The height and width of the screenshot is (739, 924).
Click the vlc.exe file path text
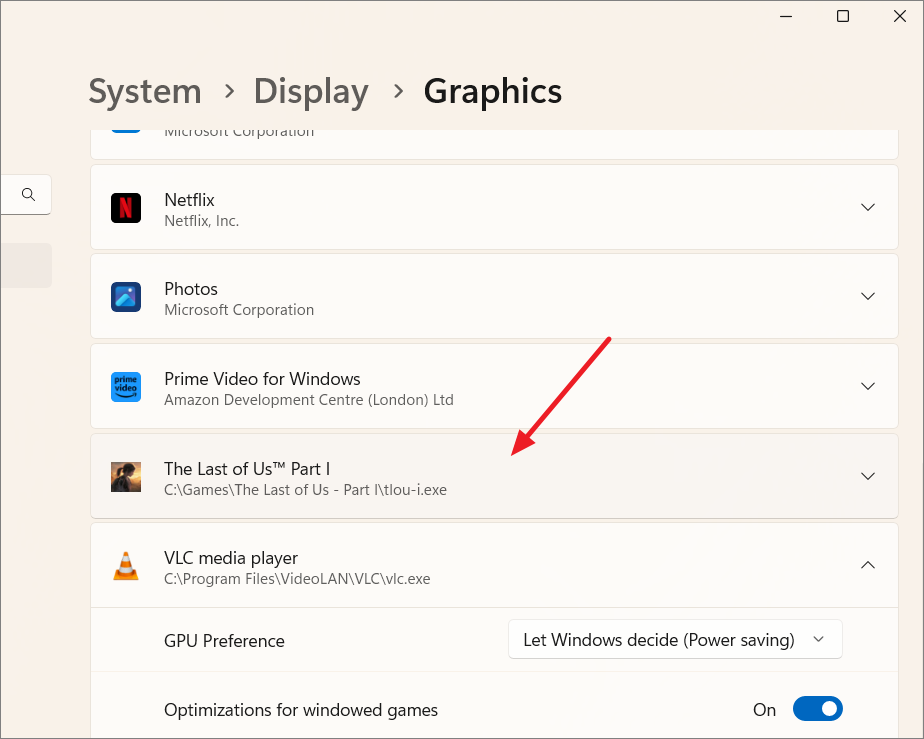[x=297, y=579]
